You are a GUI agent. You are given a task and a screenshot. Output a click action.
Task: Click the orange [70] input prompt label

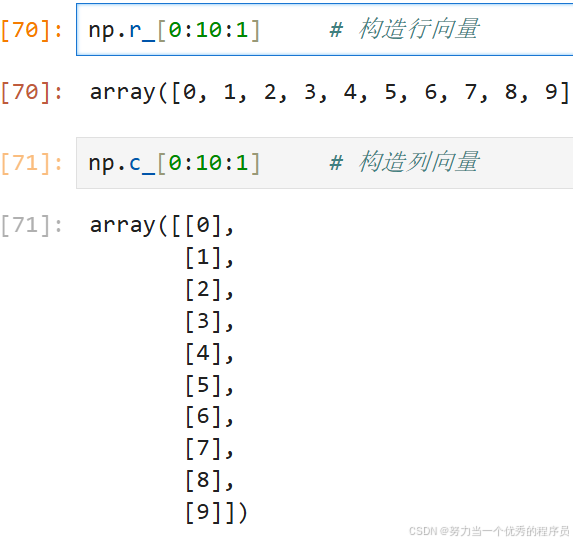31,30
